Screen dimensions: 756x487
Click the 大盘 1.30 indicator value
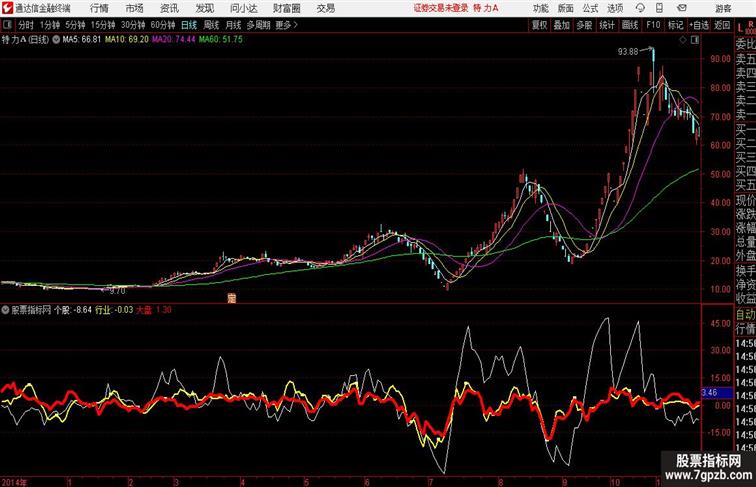tap(154, 310)
